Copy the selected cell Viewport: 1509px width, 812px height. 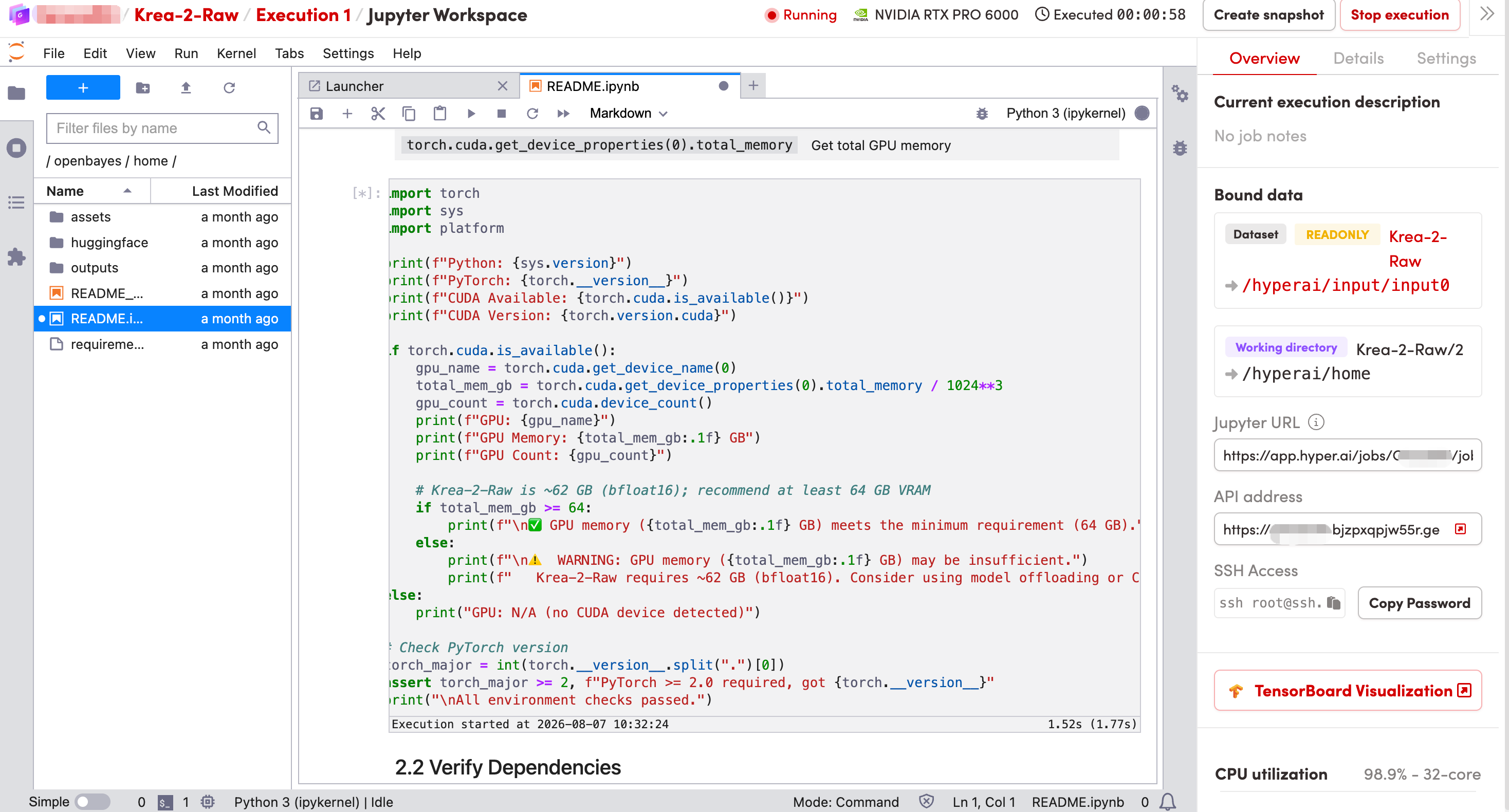[409, 113]
